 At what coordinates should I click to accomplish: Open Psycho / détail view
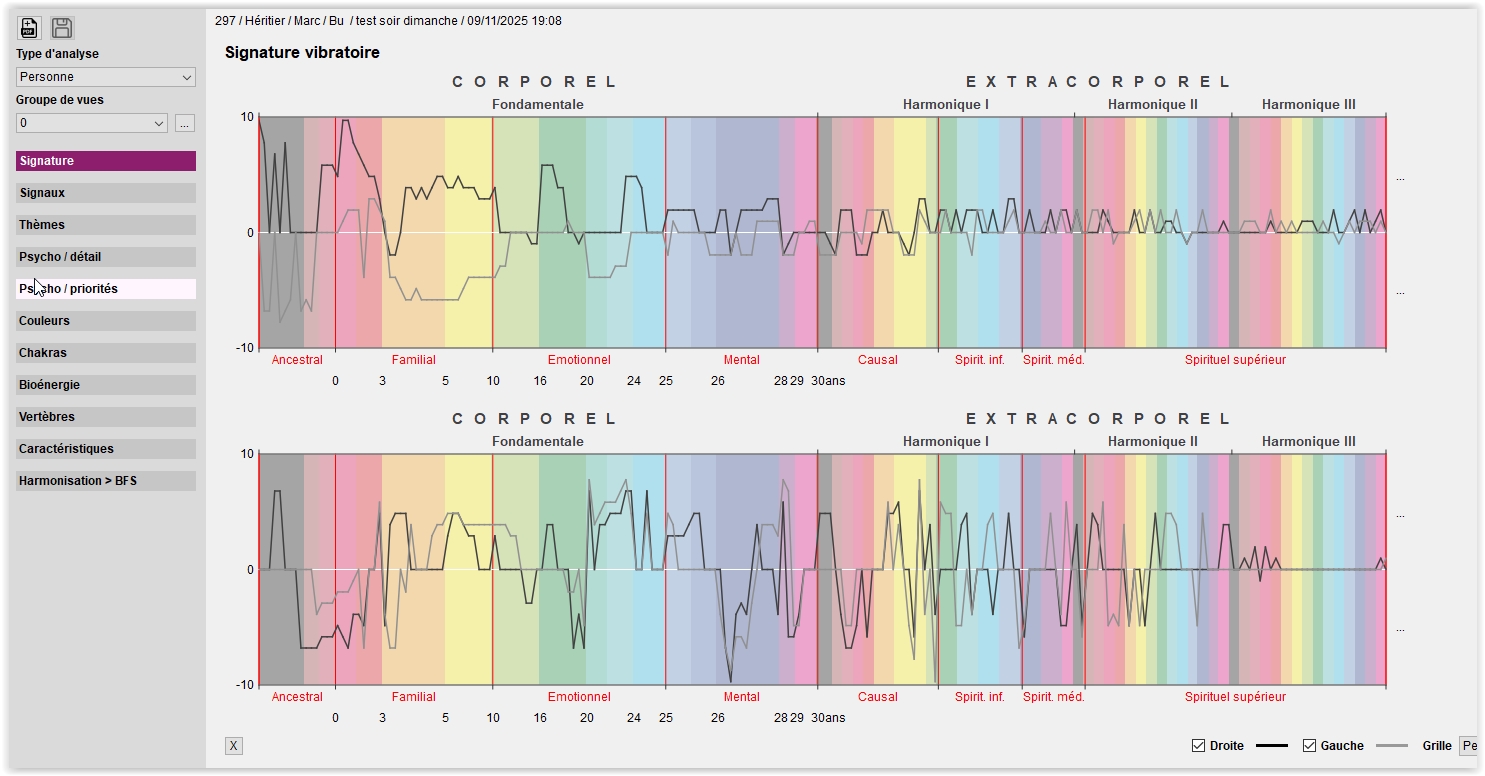[x=106, y=257]
